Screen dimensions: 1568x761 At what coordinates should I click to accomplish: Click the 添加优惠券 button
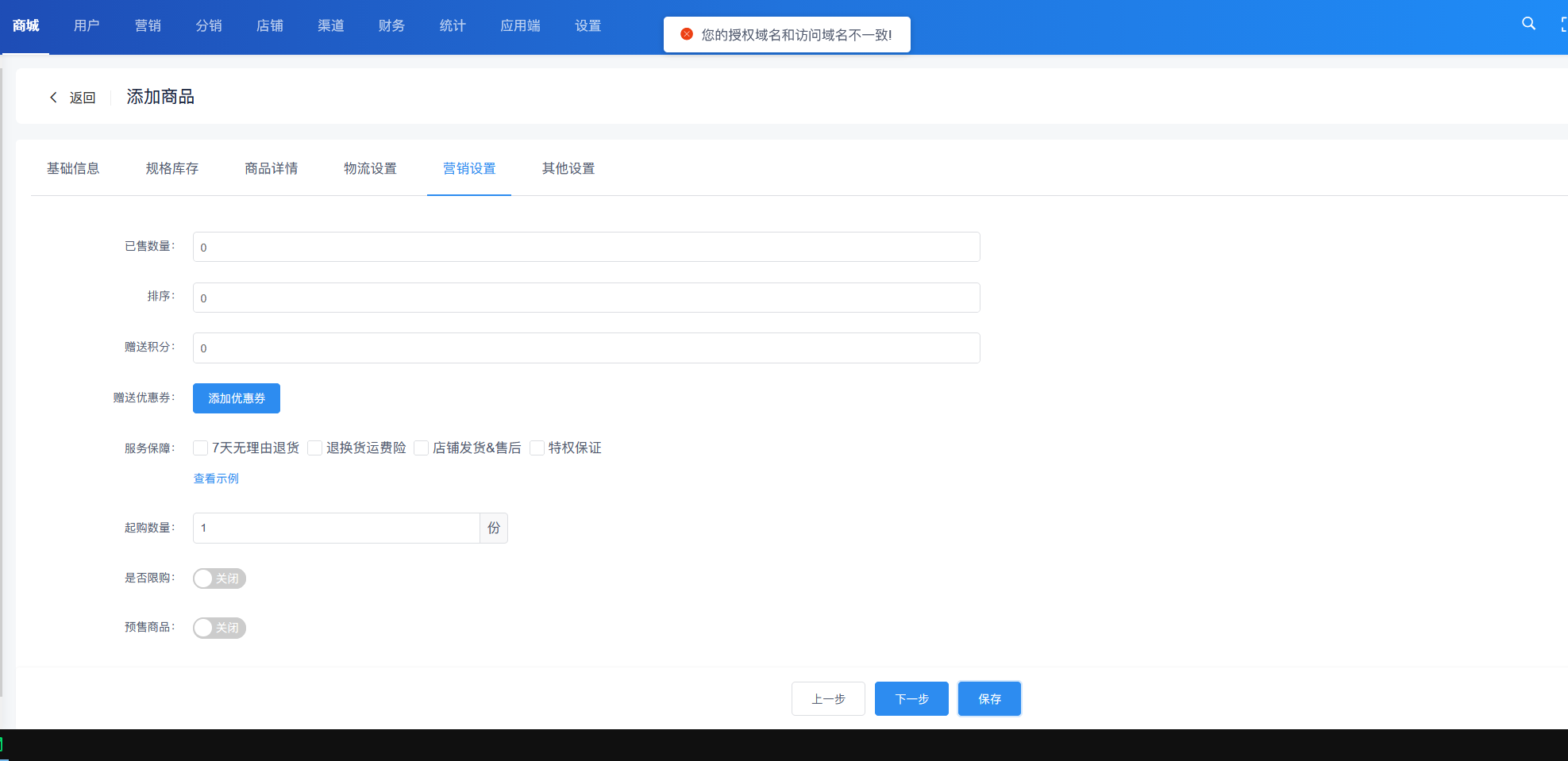pyautogui.click(x=237, y=398)
